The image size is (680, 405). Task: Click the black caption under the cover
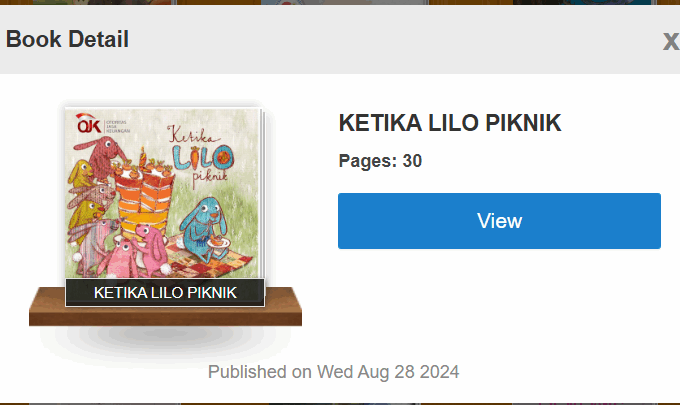pos(165,292)
